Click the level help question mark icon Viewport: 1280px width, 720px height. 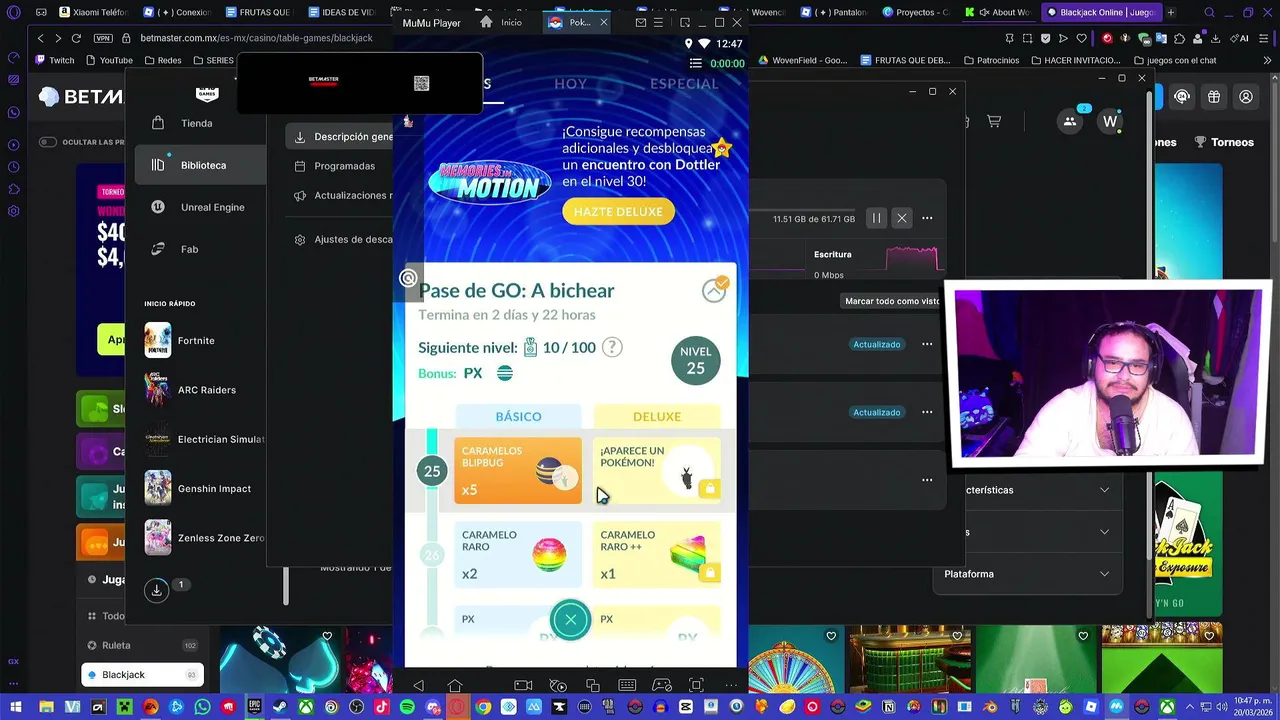click(x=612, y=348)
